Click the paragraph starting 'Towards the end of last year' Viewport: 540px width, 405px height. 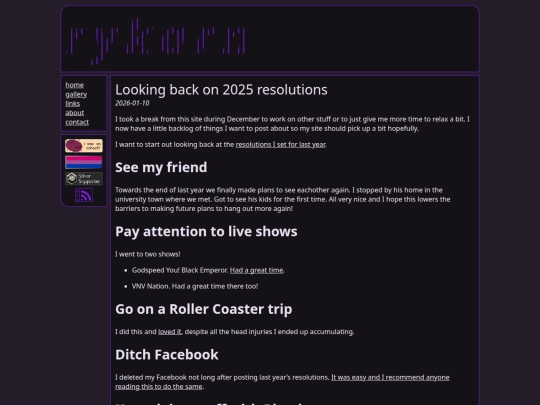(x=283, y=199)
